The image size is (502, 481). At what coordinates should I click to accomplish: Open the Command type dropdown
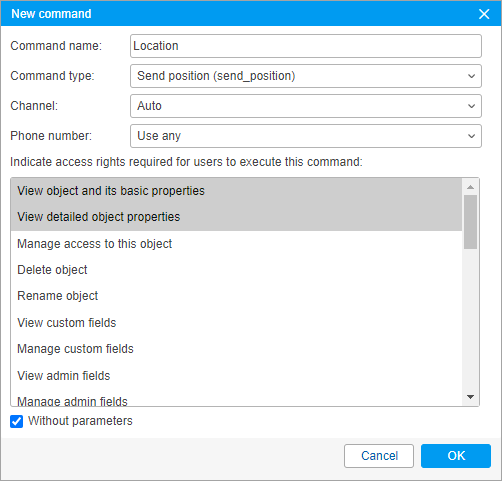tap(306, 76)
